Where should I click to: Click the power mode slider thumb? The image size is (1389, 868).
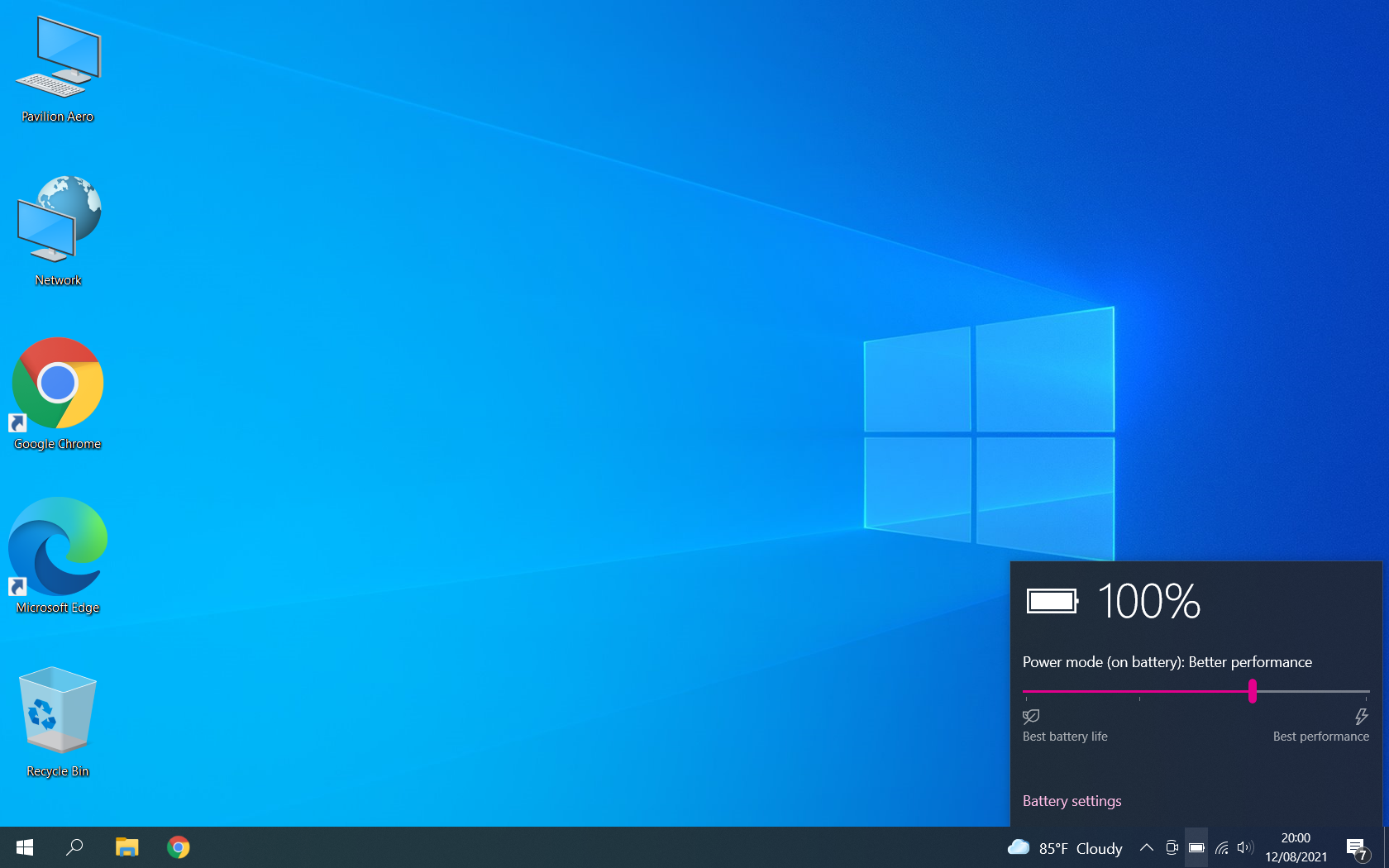click(x=1253, y=691)
